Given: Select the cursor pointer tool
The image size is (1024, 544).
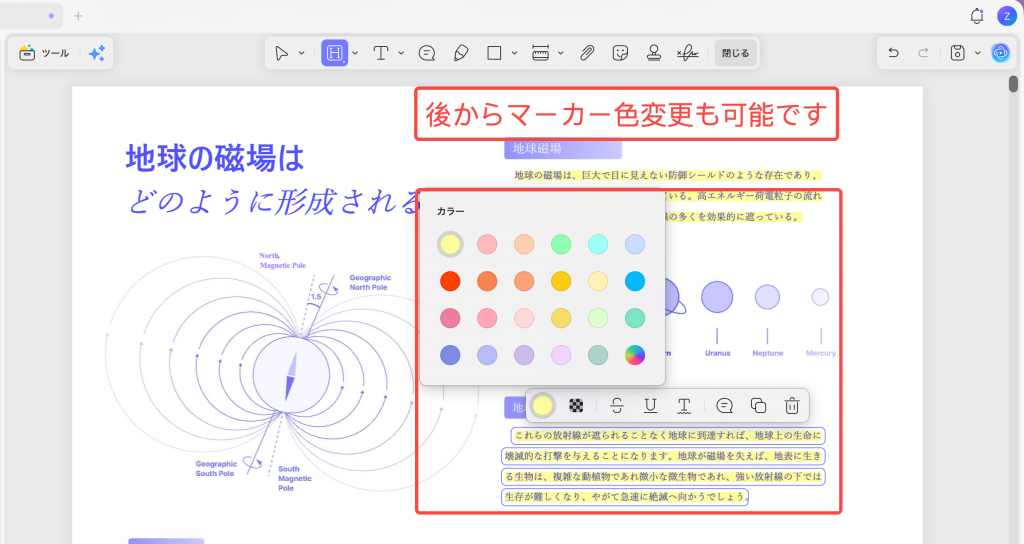Looking at the screenshot, I should [281, 53].
